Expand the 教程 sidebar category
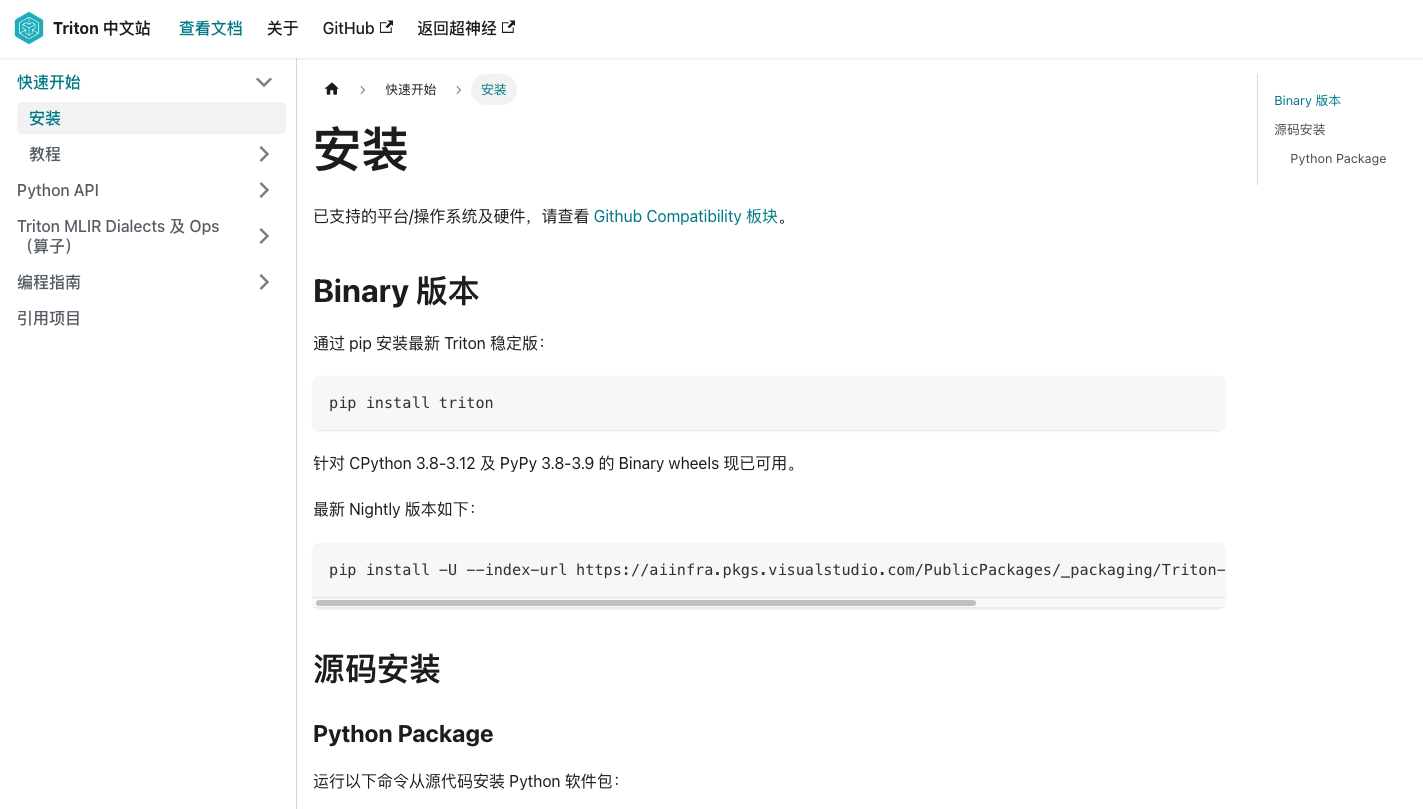The image size is (1423, 809). click(x=264, y=154)
